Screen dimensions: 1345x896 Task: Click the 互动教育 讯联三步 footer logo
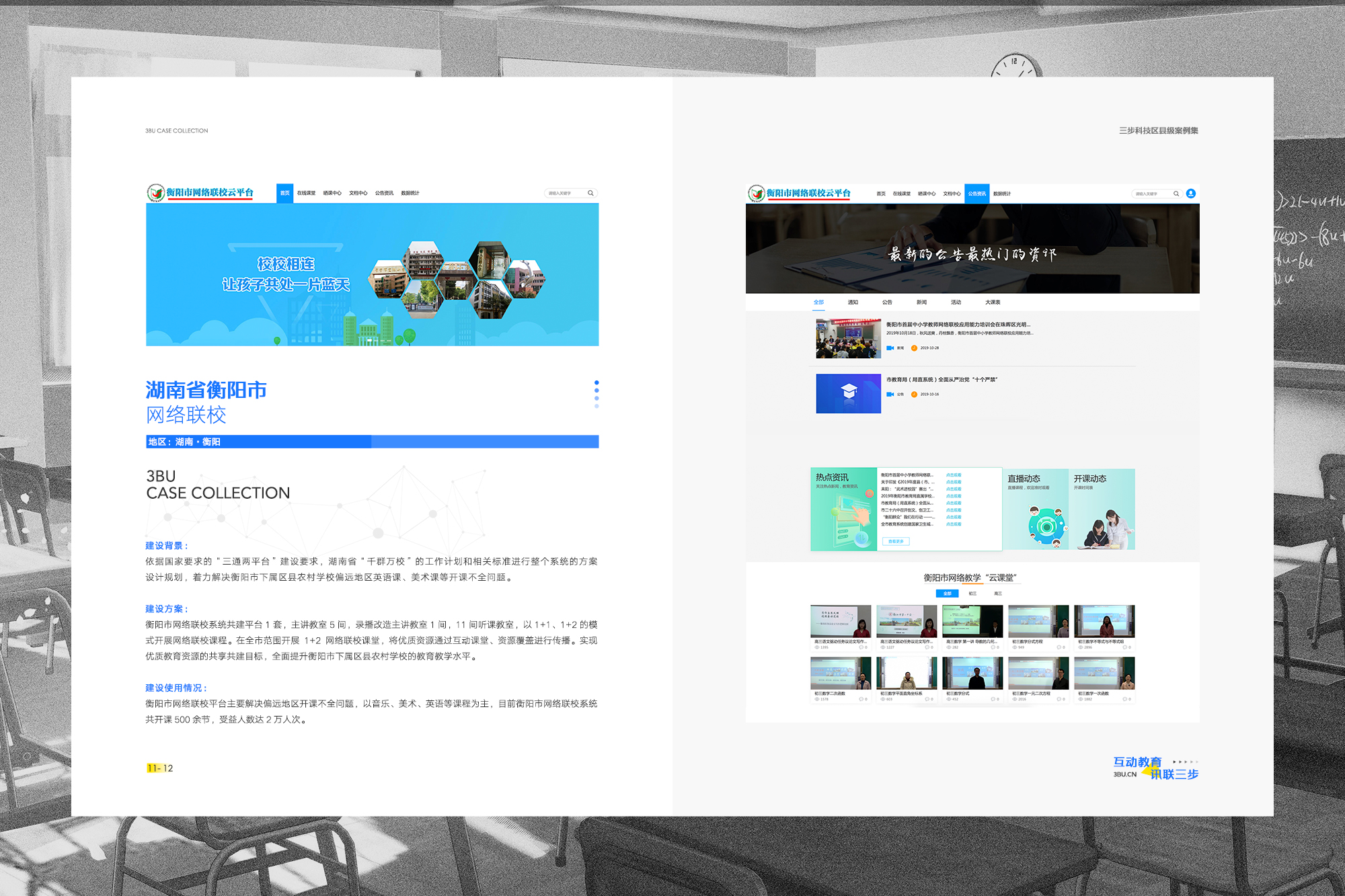click(x=1156, y=768)
